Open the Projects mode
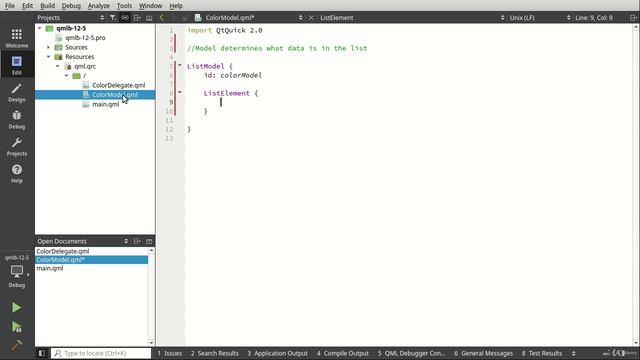 17,146
